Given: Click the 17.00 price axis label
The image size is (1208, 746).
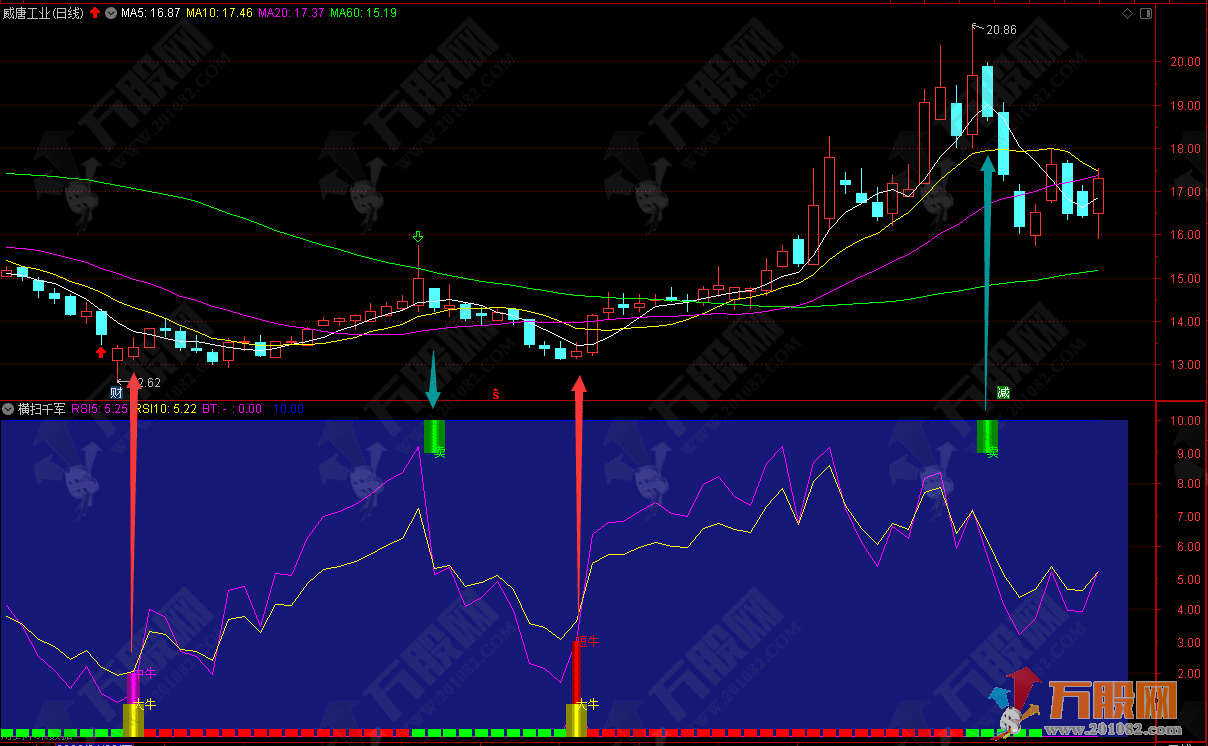Looking at the screenshot, I should (x=1186, y=191).
